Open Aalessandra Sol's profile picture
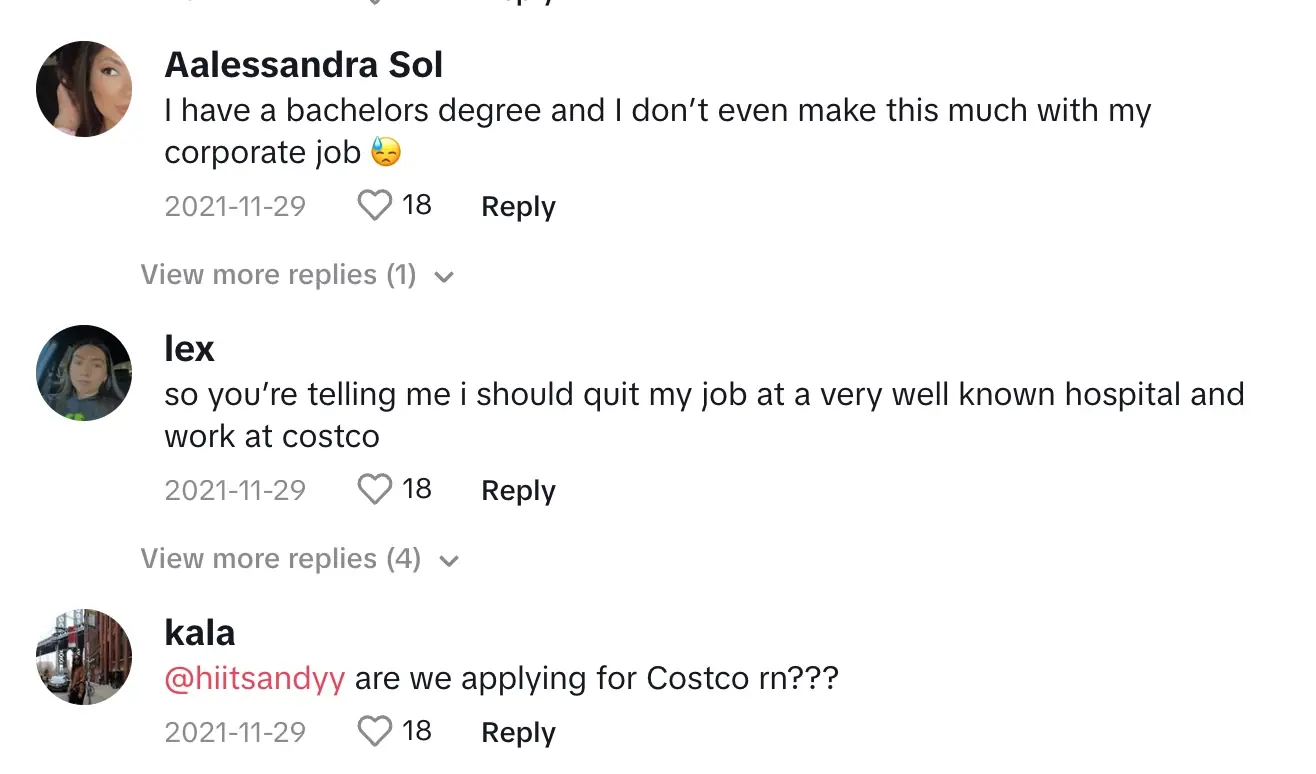This screenshot has height=774, width=1316. [x=84, y=89]
